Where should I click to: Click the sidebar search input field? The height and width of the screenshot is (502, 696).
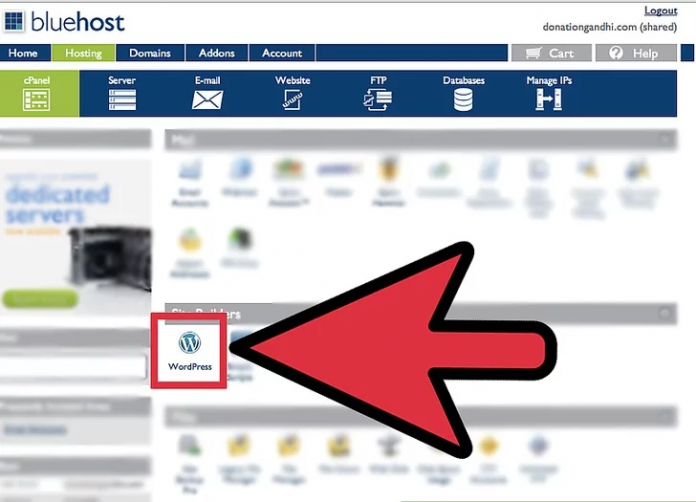tap(73, 367)
